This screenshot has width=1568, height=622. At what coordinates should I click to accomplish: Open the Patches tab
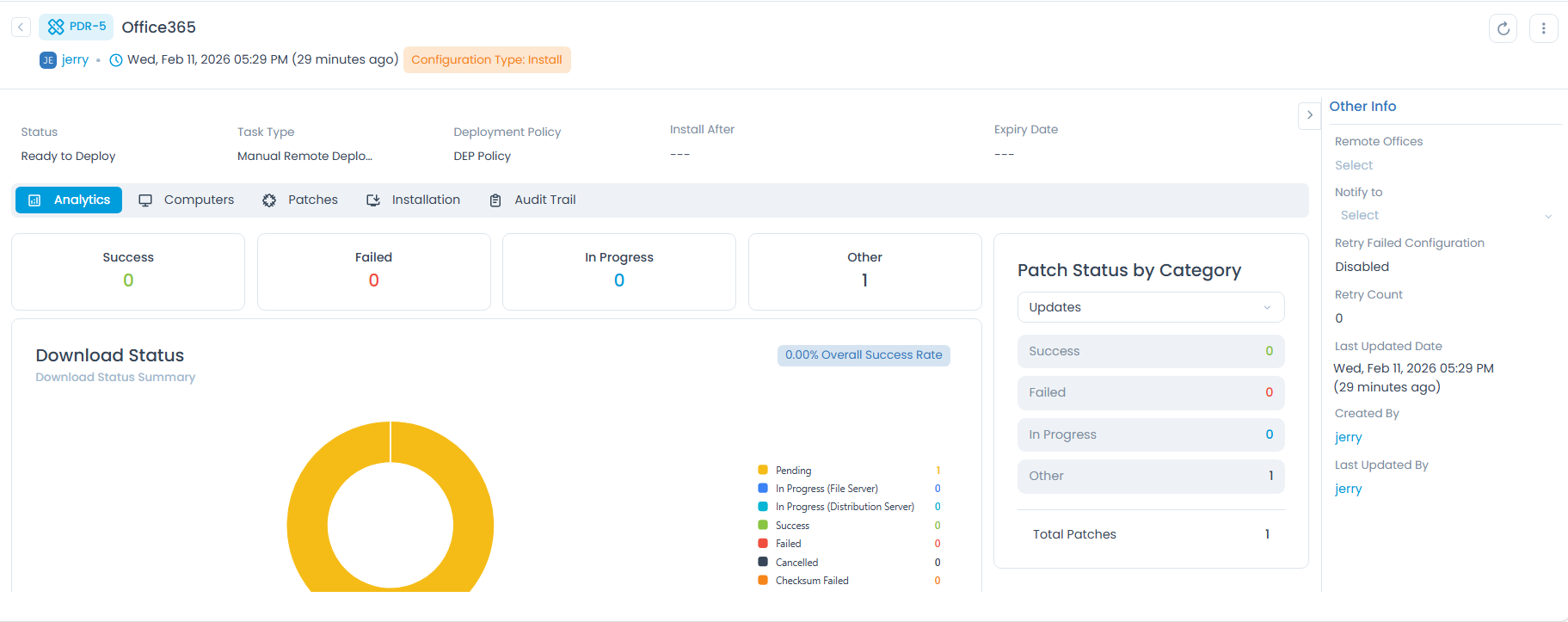[x=300, y=200]
